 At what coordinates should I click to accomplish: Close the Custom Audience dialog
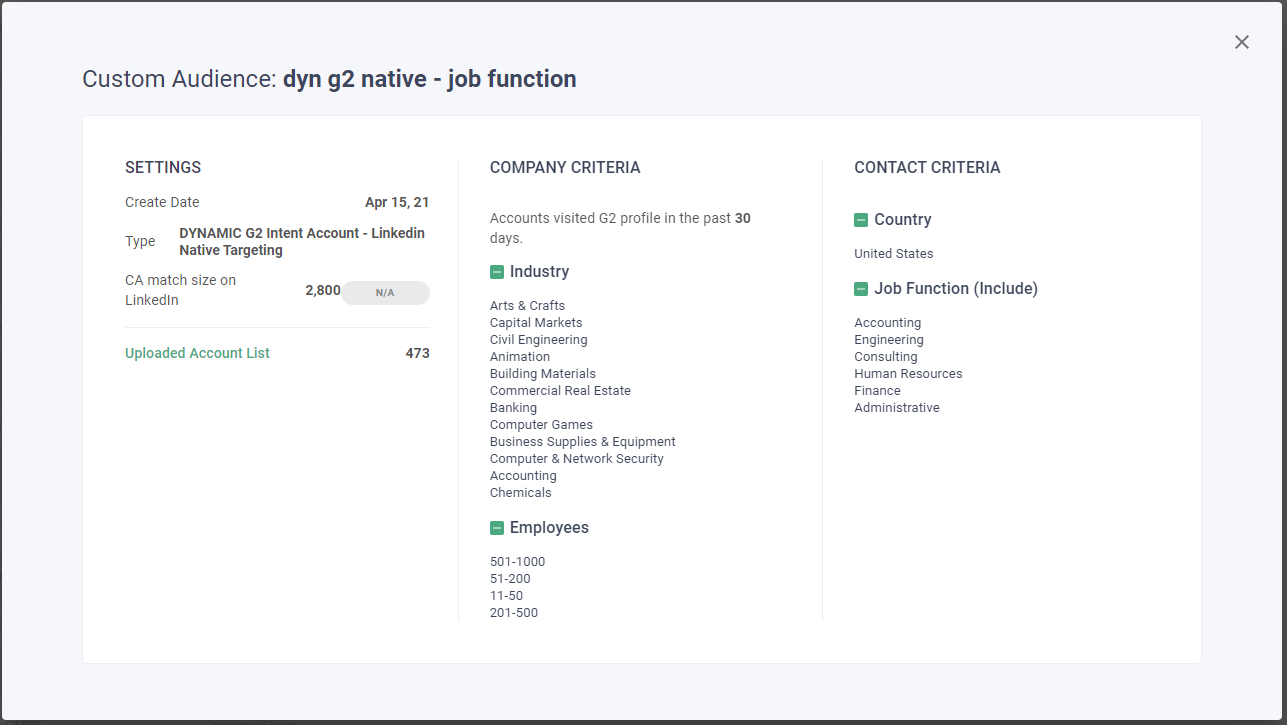1242,42
